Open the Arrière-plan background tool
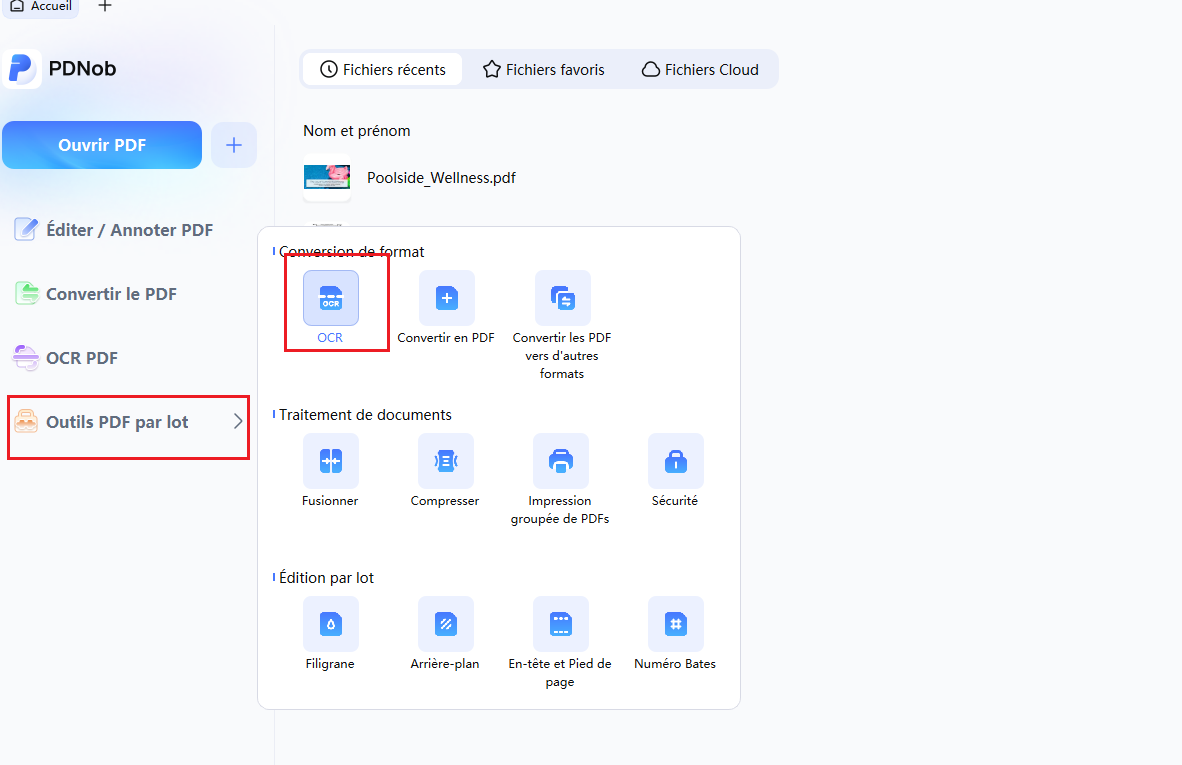Screen dimensions: 1182x765 446,623
